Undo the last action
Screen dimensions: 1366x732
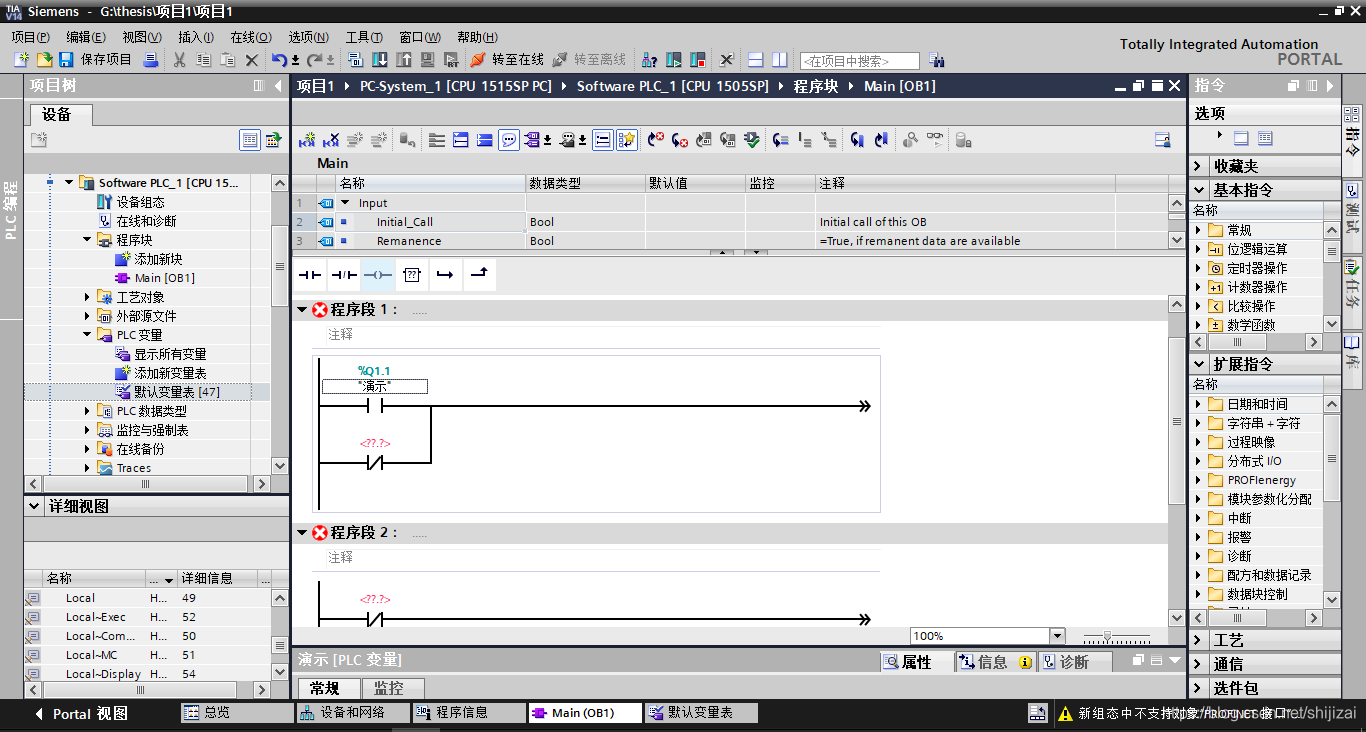(x=280, y=60)
